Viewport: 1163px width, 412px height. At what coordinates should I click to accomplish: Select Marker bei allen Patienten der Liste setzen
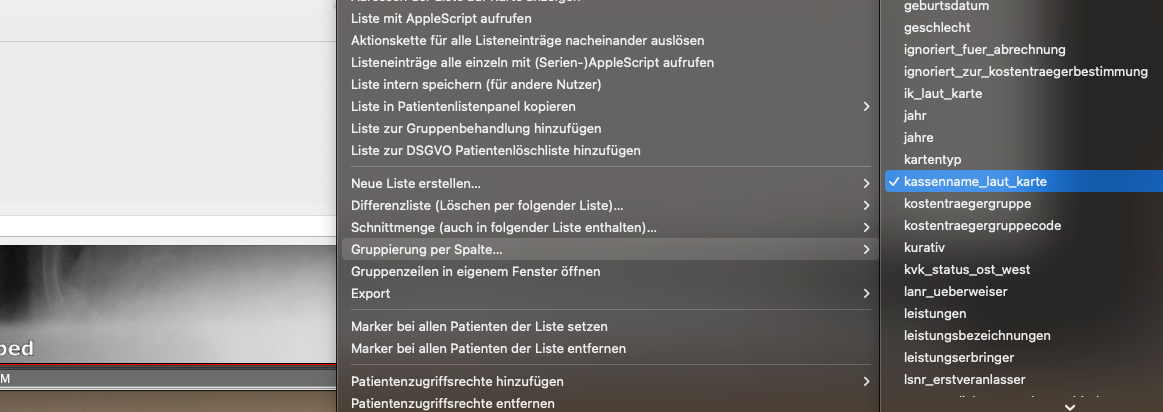pyautogui.click(x=479, y=326)
